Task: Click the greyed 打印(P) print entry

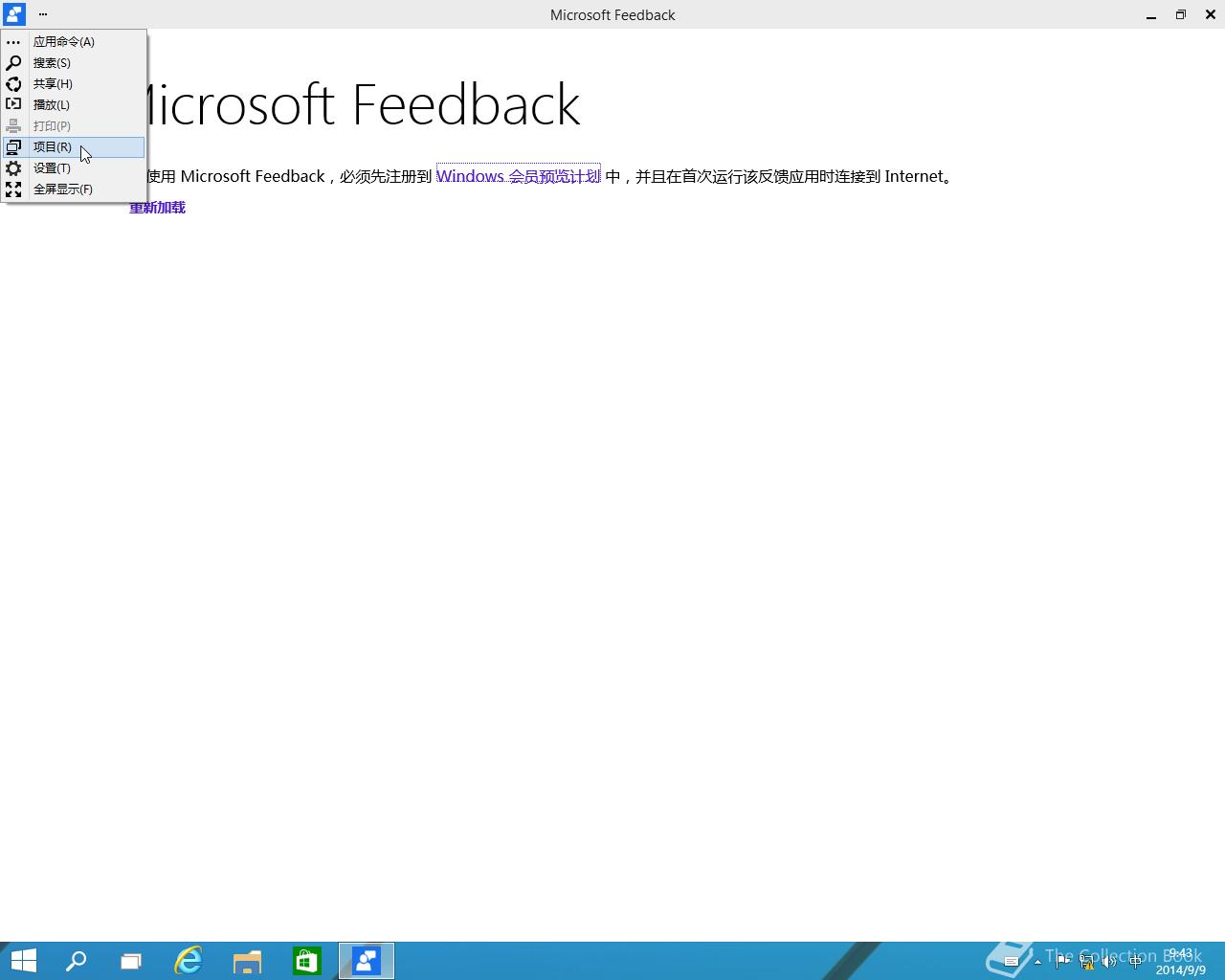Action: [x=74, y=126]
